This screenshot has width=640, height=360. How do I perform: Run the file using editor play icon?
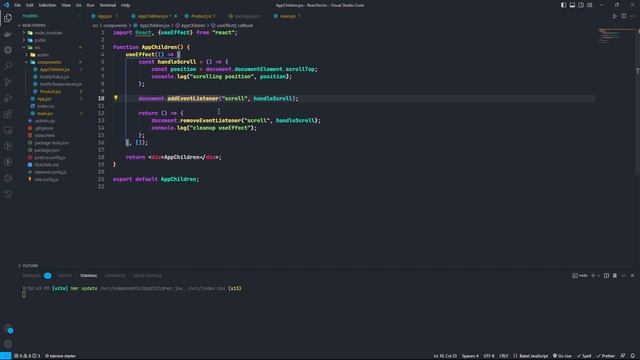tap(614, 16)
